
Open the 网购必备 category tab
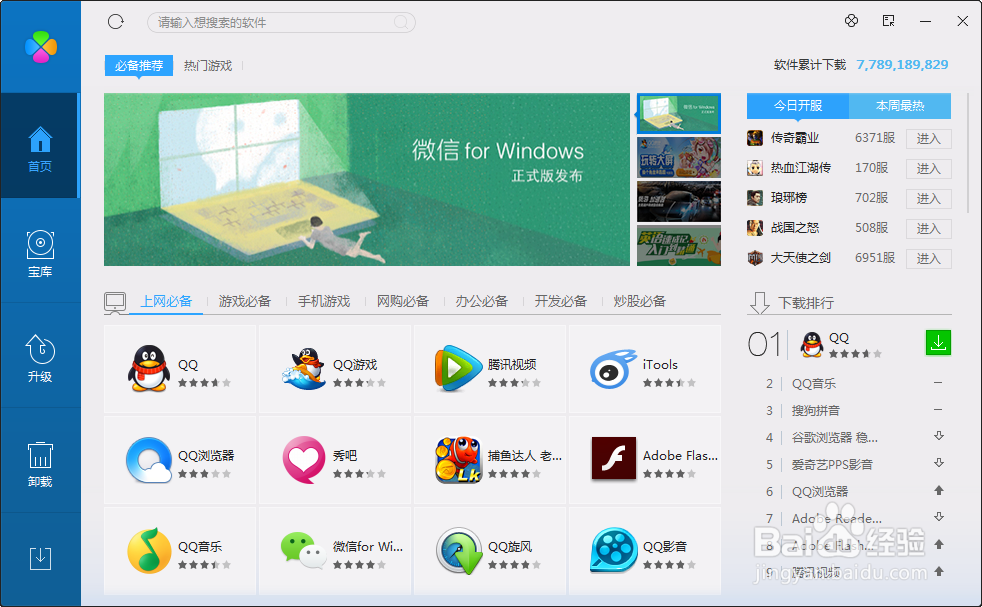point(403,301)
